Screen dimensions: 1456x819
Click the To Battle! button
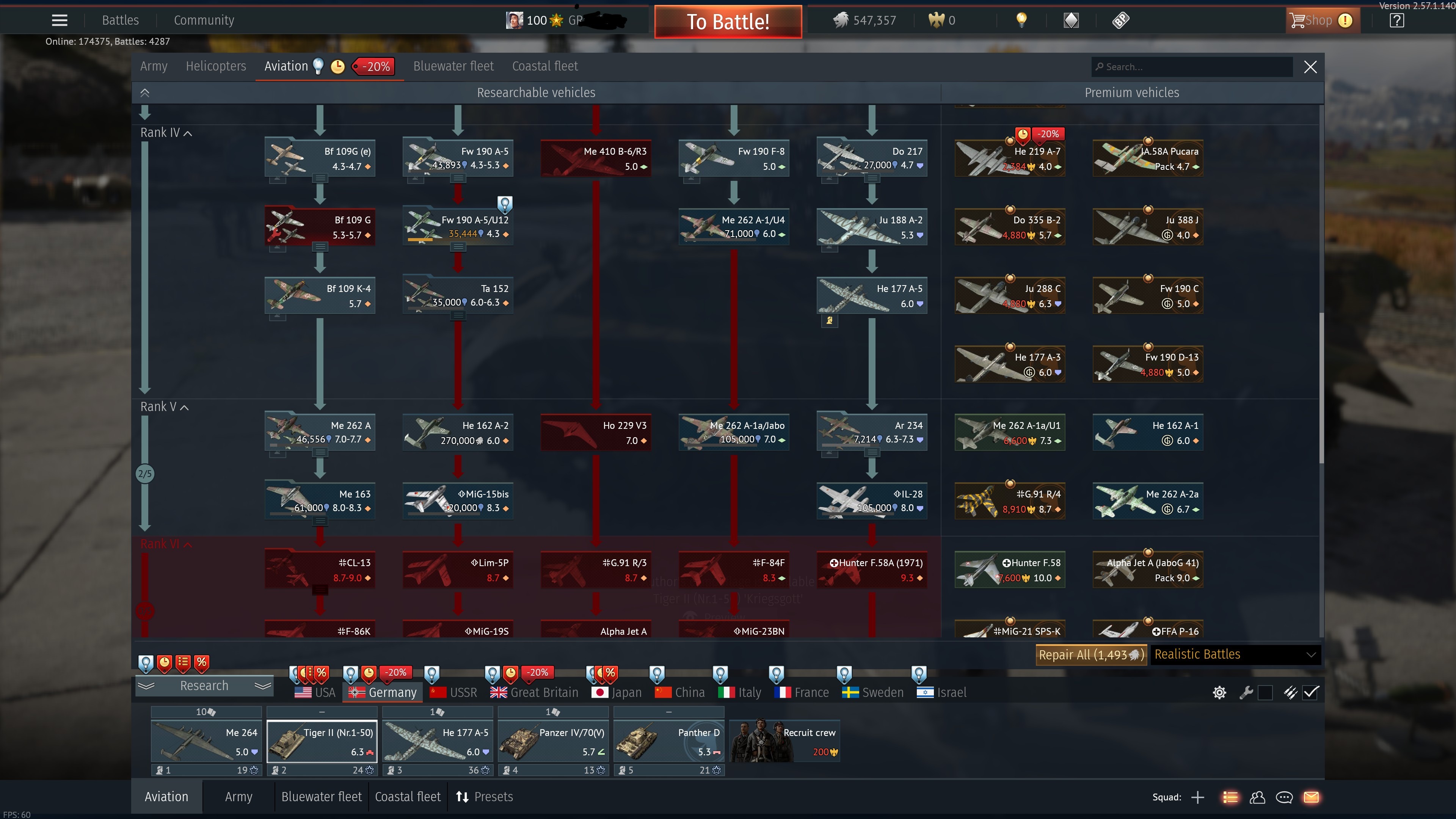(x=728, y=22)
